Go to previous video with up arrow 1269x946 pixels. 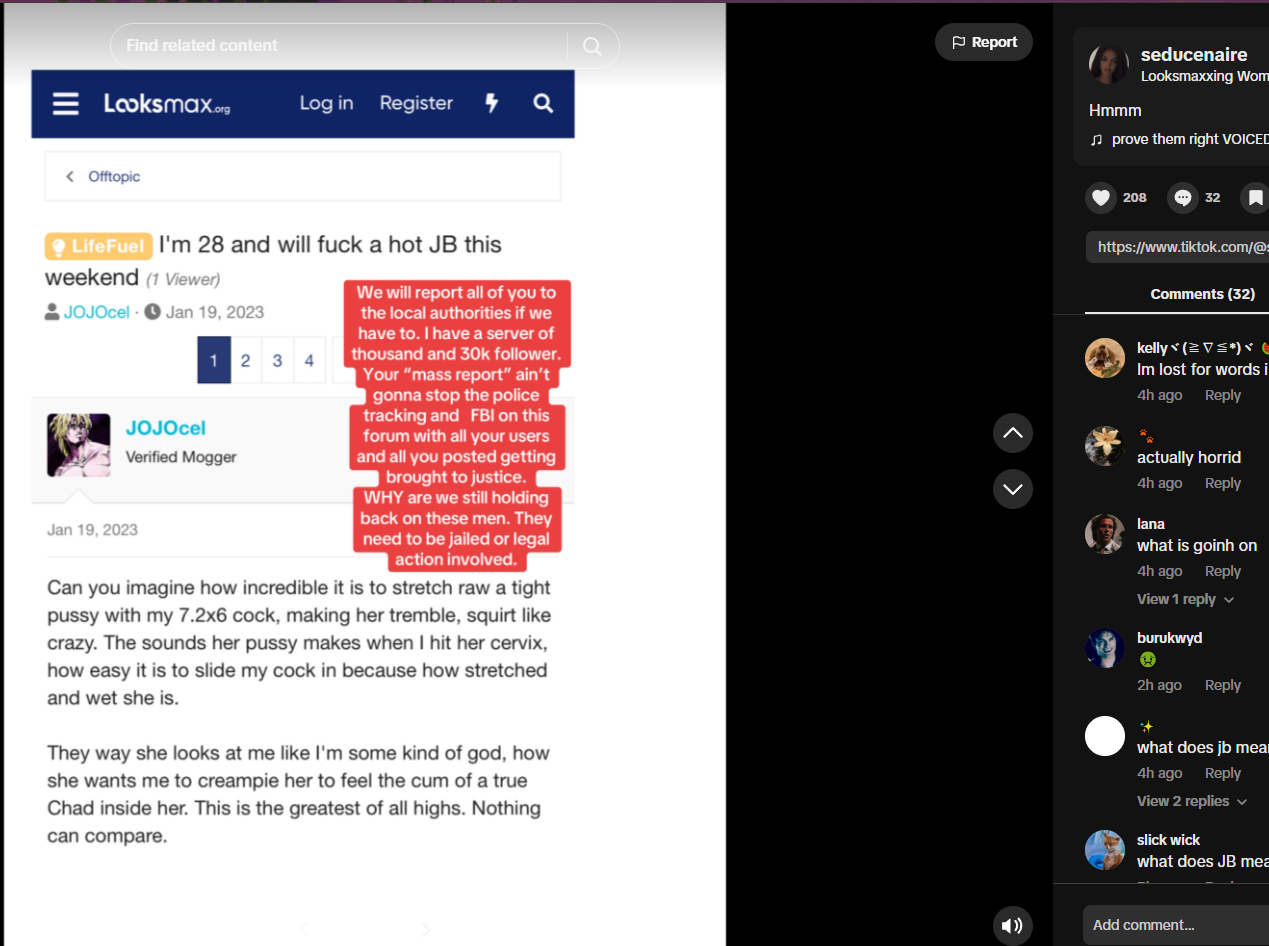point(1013,433)
